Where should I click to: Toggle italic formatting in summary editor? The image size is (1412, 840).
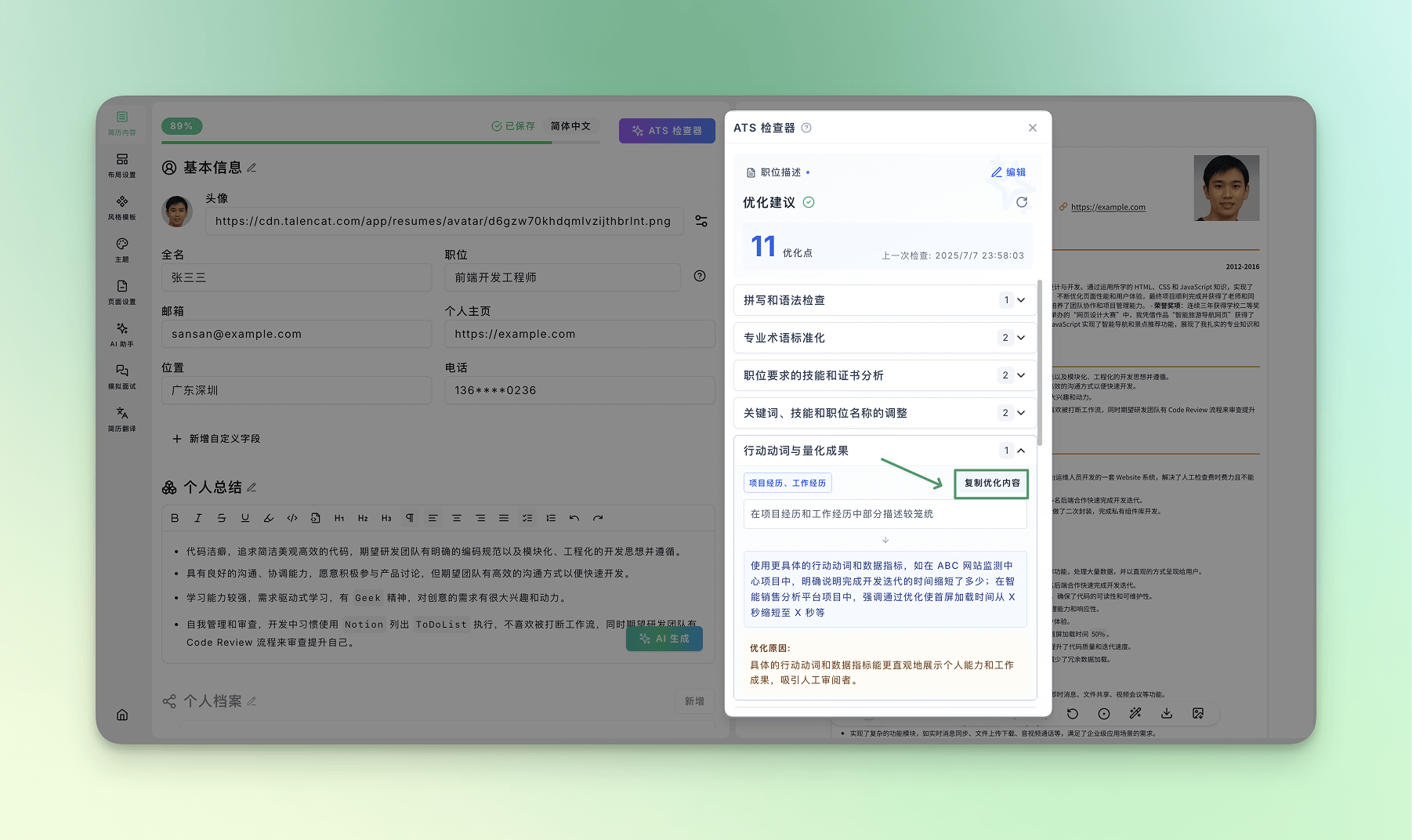coord(198,518)
